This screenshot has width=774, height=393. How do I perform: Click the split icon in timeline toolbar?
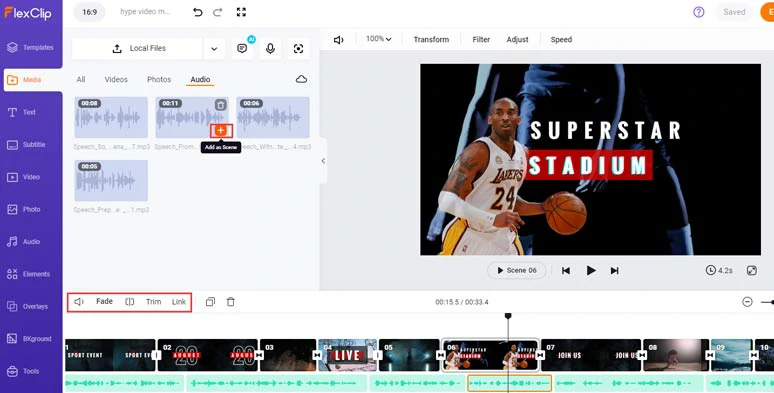130,302
